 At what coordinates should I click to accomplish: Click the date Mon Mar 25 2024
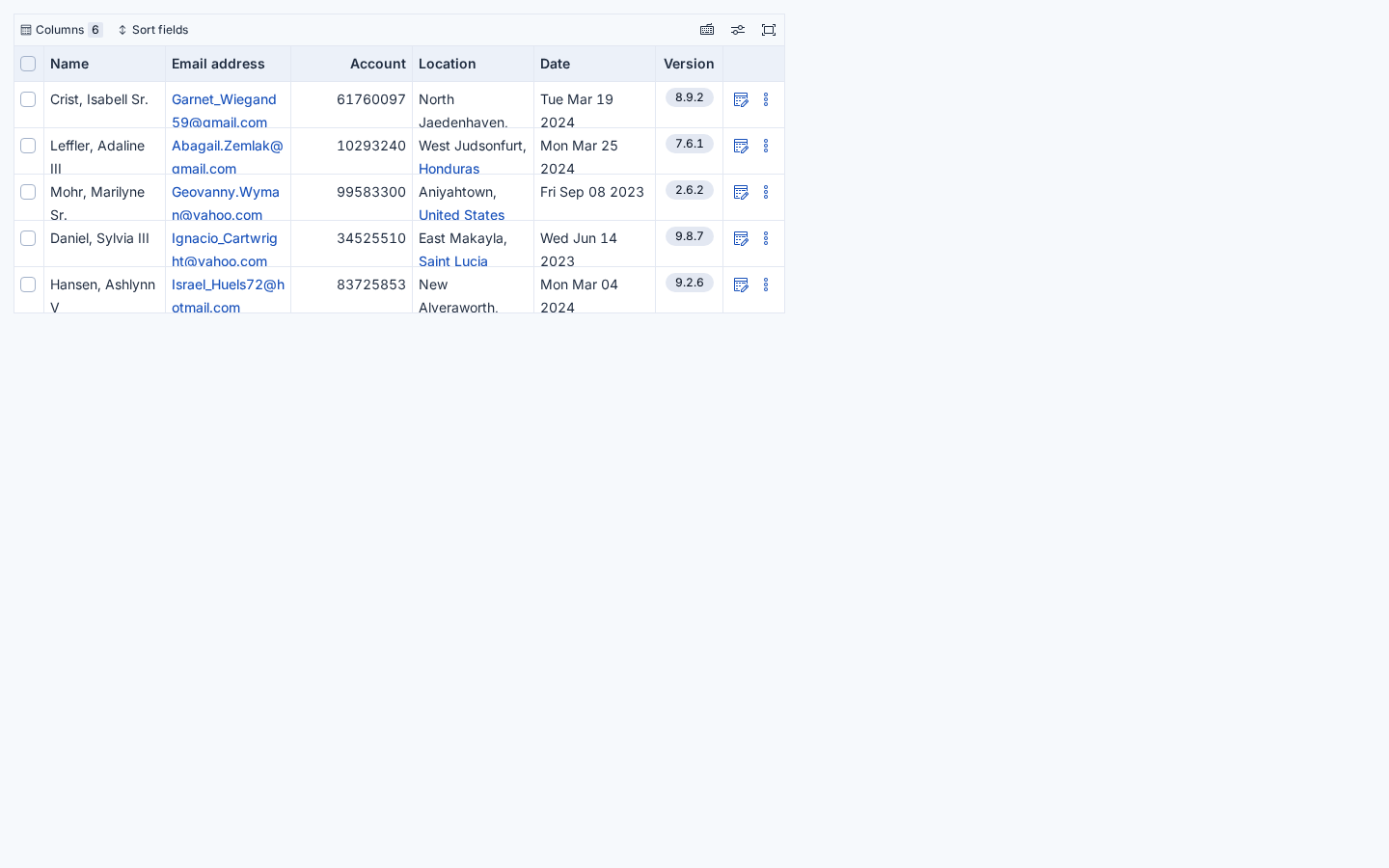(579, 156)
